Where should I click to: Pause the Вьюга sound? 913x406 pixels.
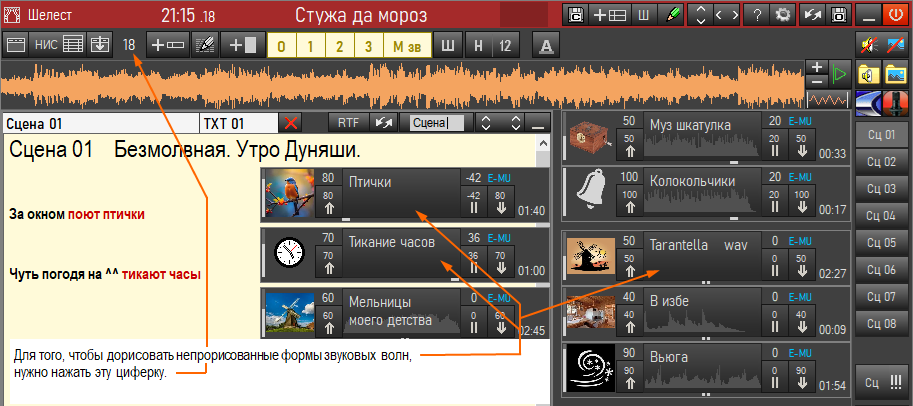774,376
